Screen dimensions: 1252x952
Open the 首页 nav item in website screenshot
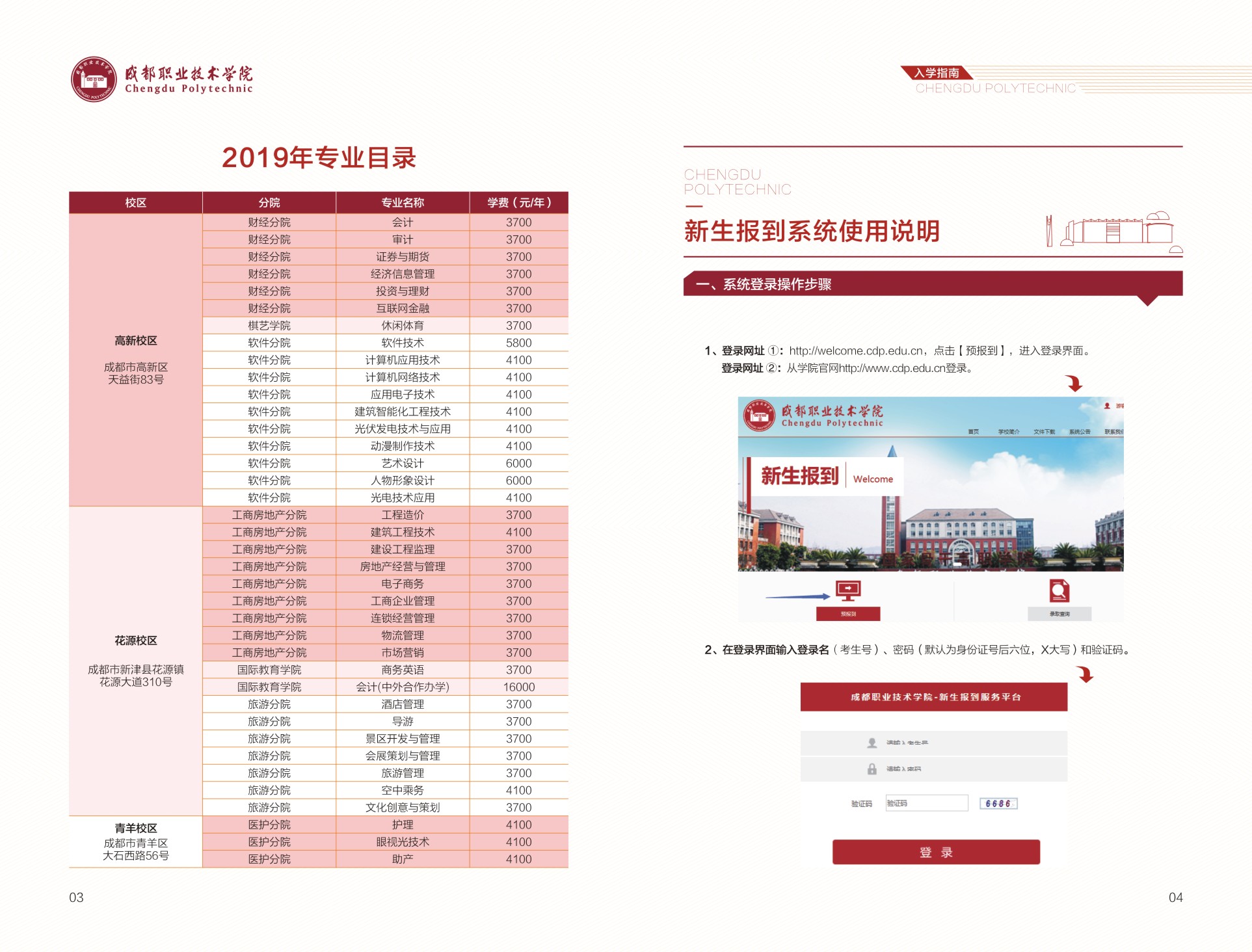point(973,432)
